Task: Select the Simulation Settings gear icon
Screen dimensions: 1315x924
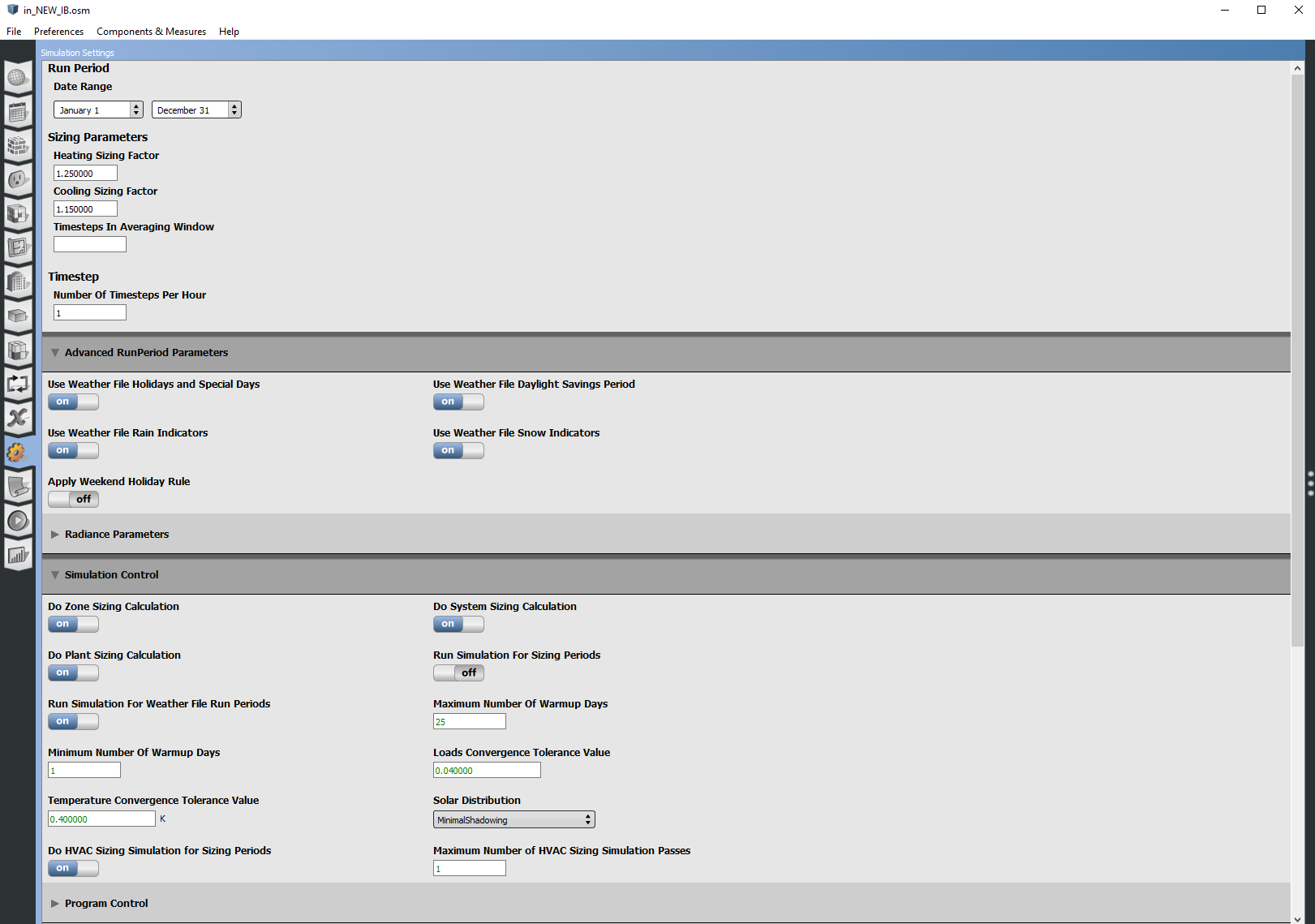Action: tap(18, 452)
